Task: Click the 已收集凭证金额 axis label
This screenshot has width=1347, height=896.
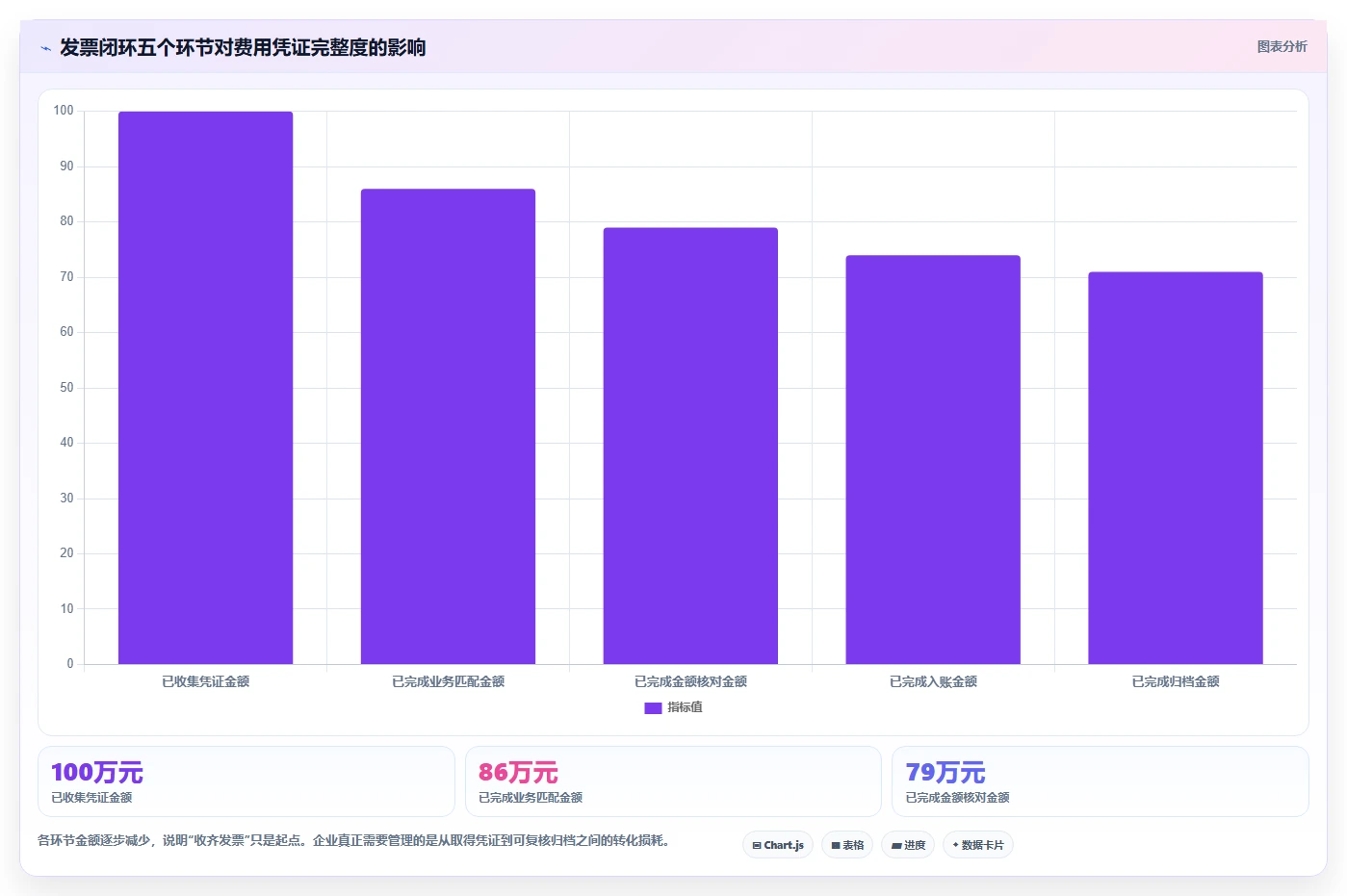Action: 205,681
